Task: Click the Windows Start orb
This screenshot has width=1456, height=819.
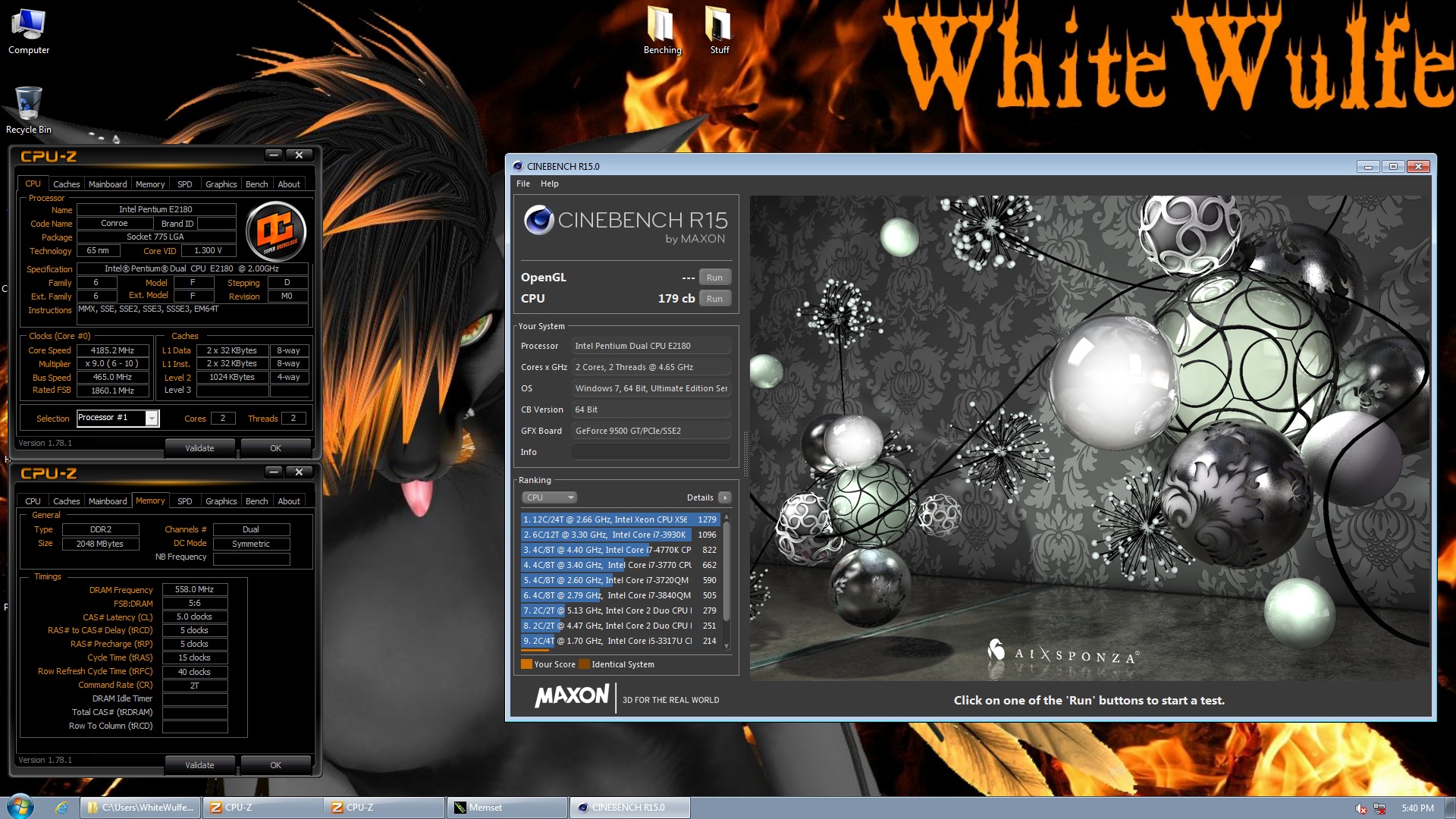Action: click(20, 807)
